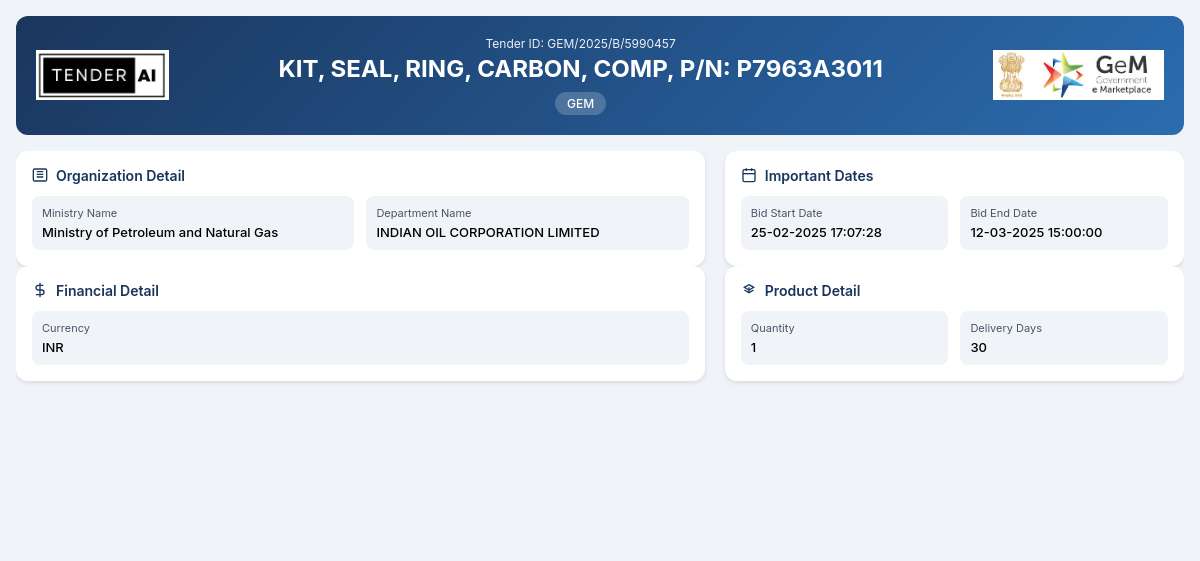This screenshot has width=1200, height=561.
Task: Click the Important Dates heading
Action: click(819, 176)
